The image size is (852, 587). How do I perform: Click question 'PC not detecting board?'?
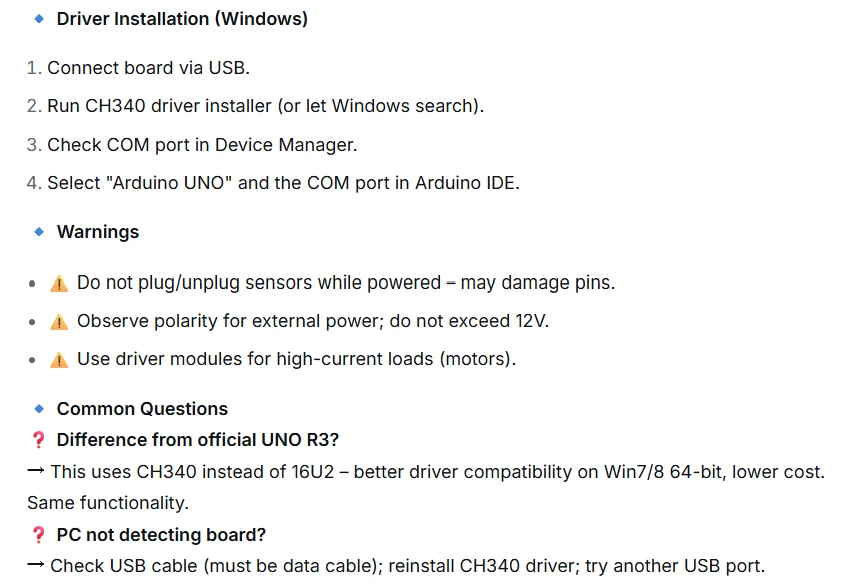tap(161, 535)
